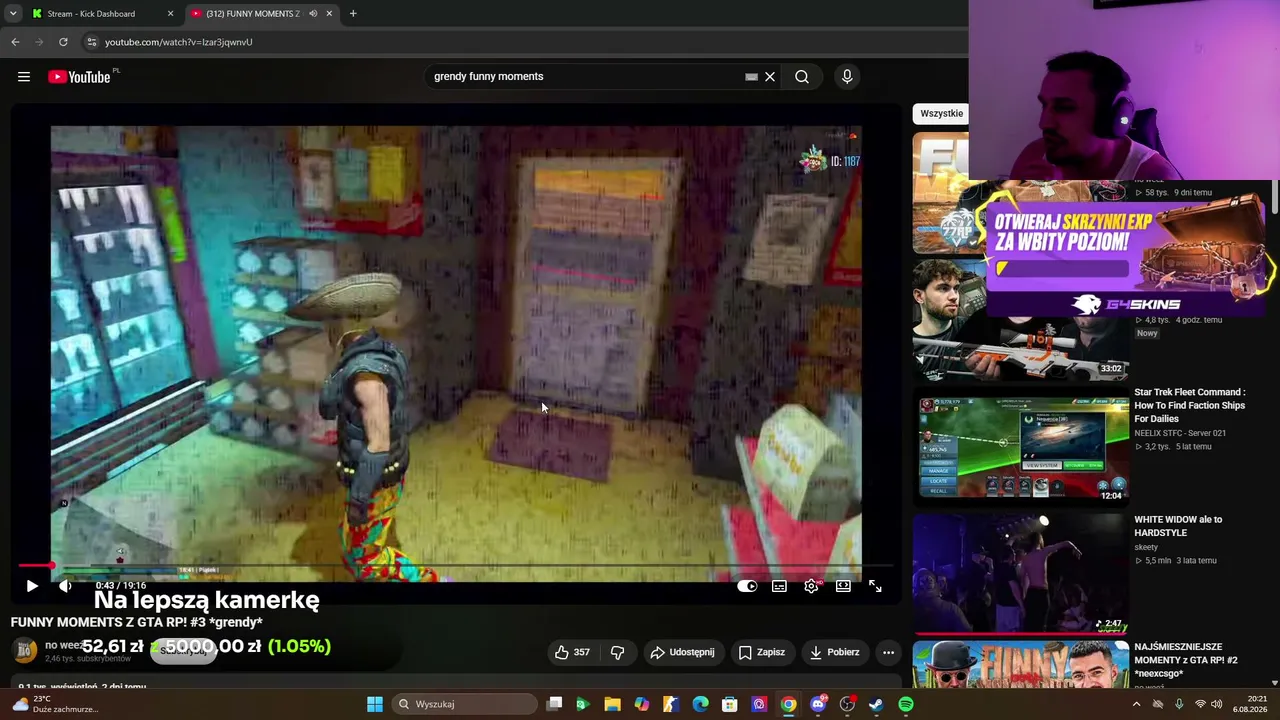Open the 33:02 rifle video thumbnail

(1021, 320)
